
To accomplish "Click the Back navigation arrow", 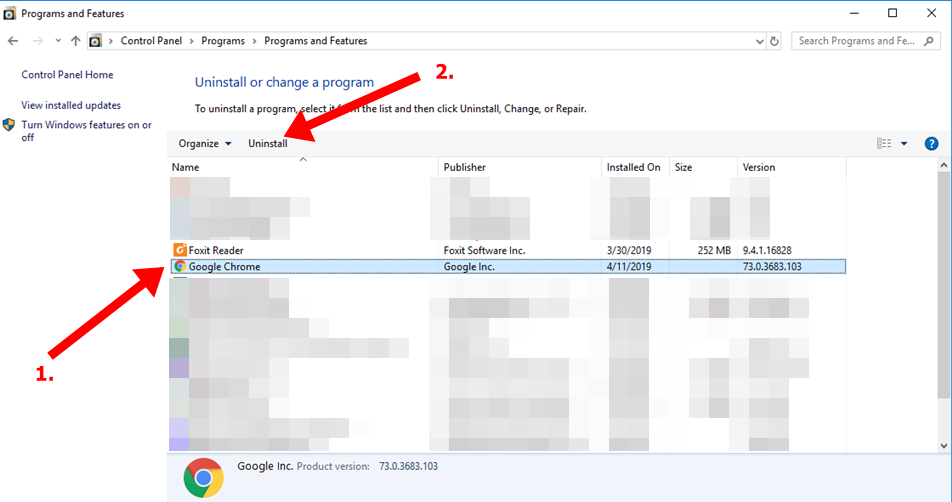I will [x=13, y=41].
